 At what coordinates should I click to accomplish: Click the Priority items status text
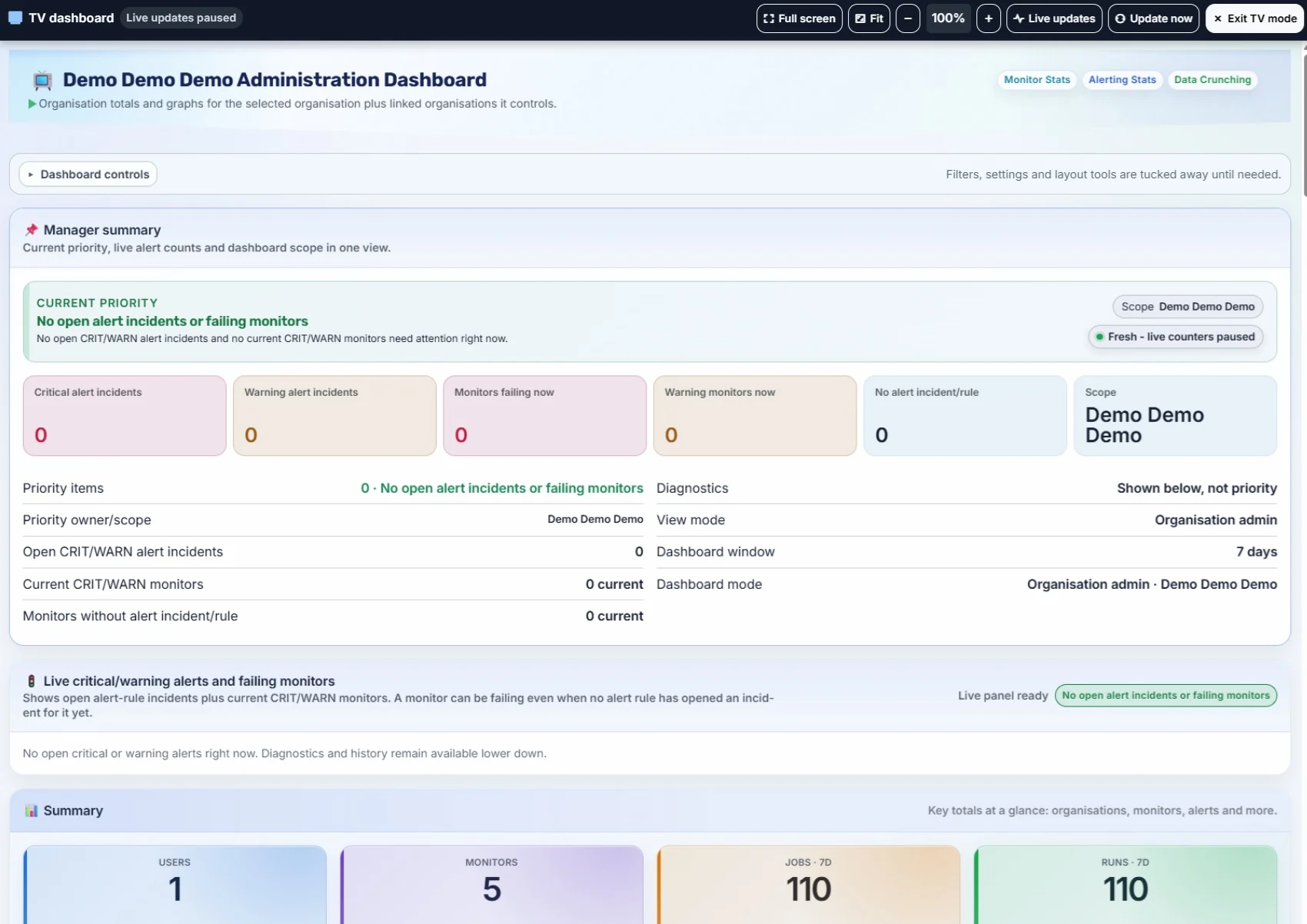[502, 488]
